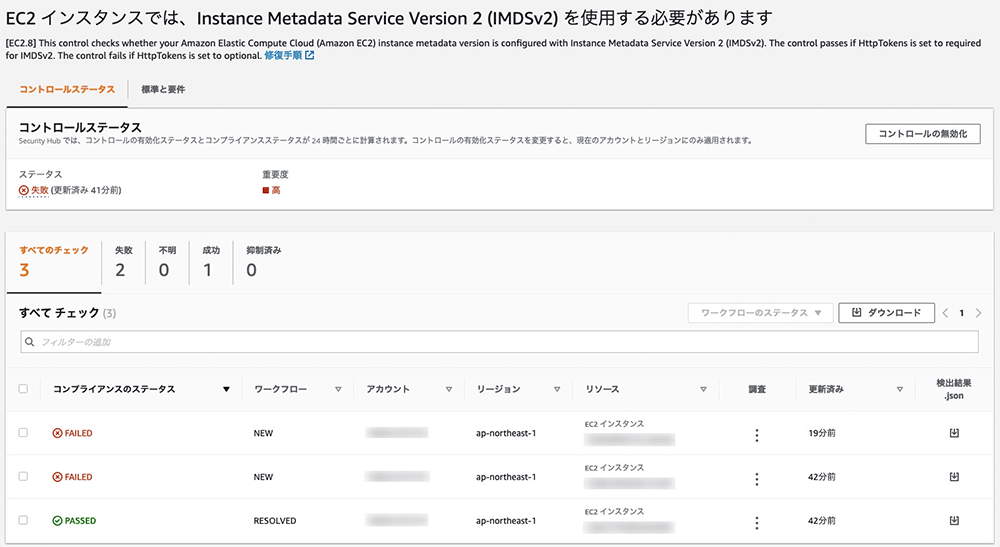Download finding JSON for the PASSED row
The height and width of the screenshot is (547, 1000).
coord(954,520)
